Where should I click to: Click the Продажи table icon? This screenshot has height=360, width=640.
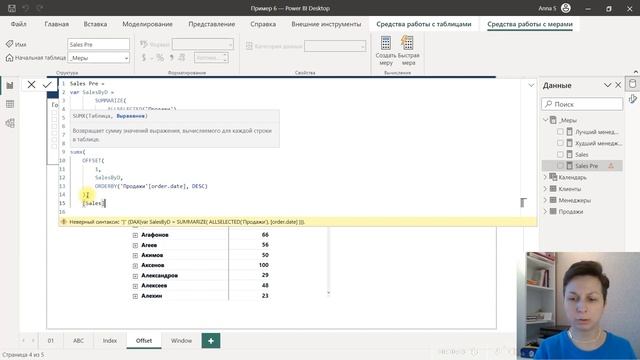pos(553,211)
